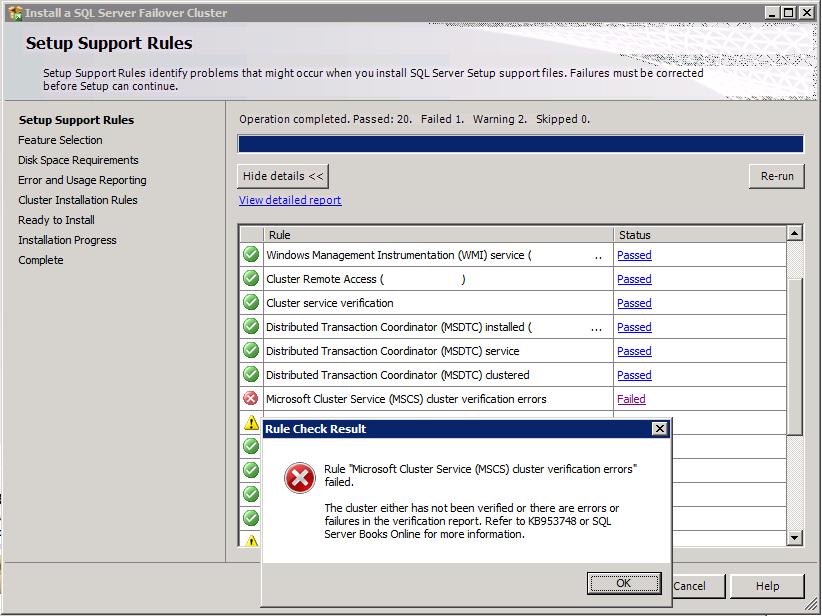Click the Help button
This screenshot has width=822, height=616.
point(767,586)
